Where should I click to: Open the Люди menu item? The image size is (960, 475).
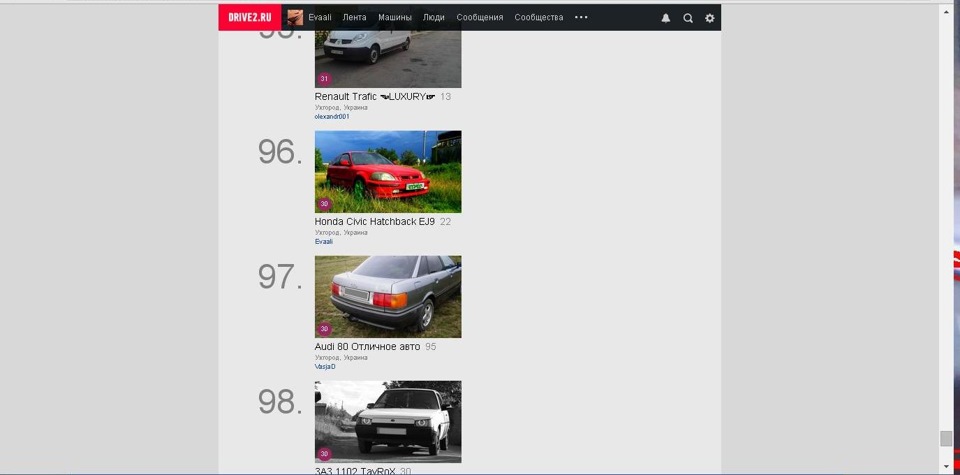coord(433,18)
